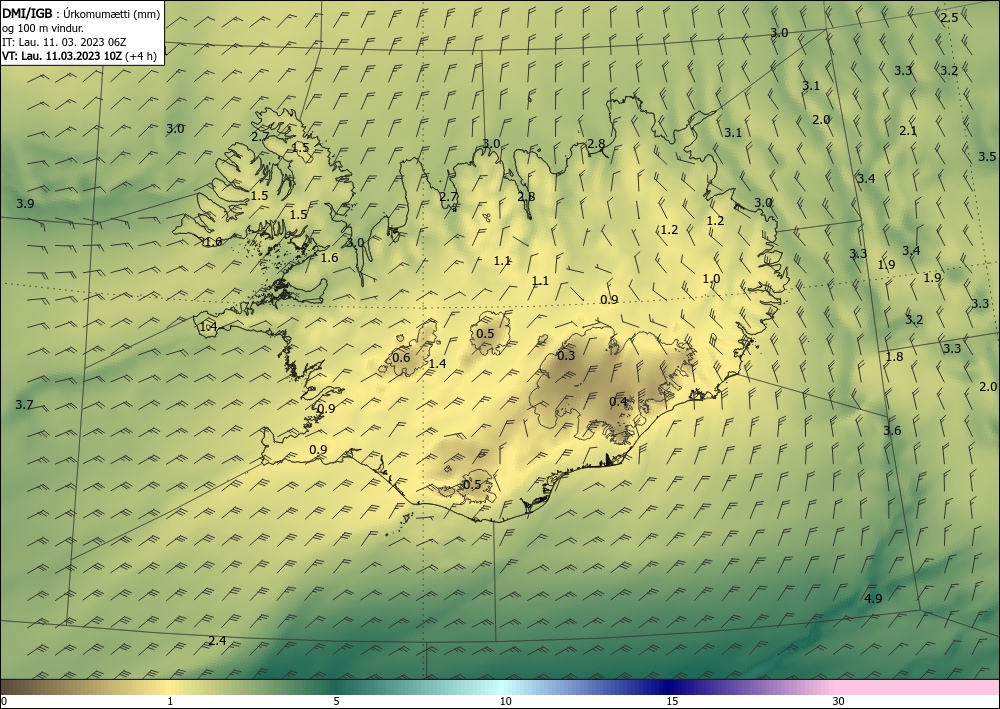Click the 0.4 value label on the glacier
1000x709 pixels.
click(618, 402)
